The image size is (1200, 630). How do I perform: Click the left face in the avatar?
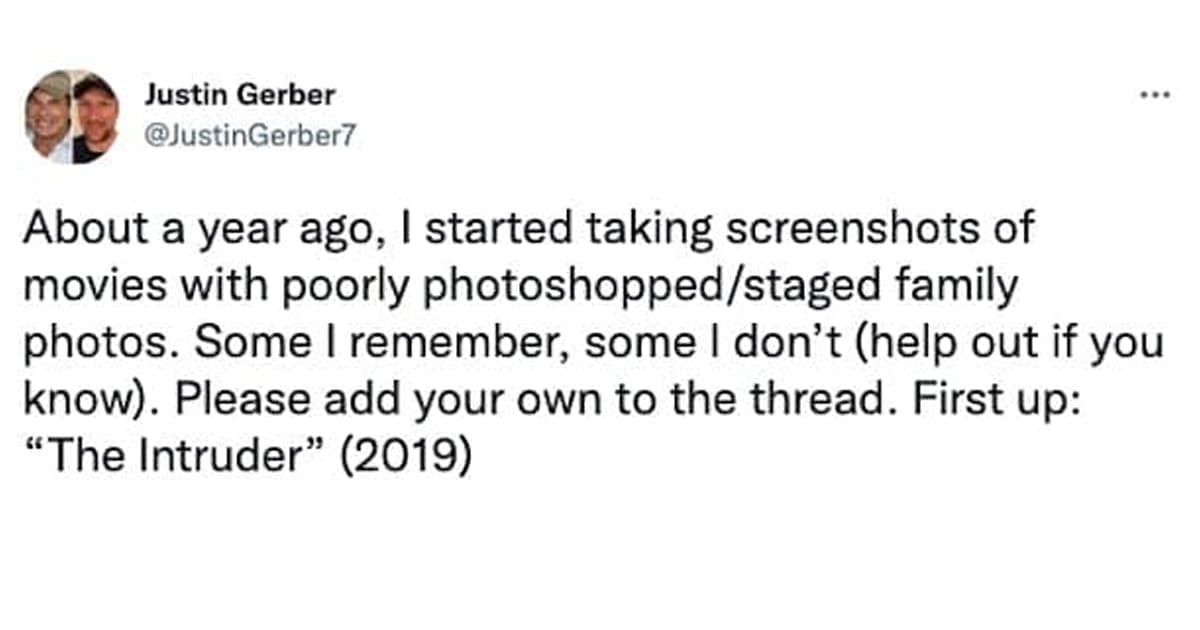(50, 115)
